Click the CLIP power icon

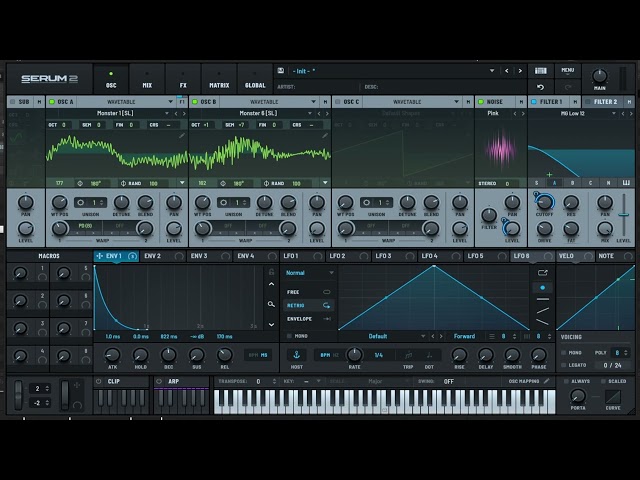(99, 381)
